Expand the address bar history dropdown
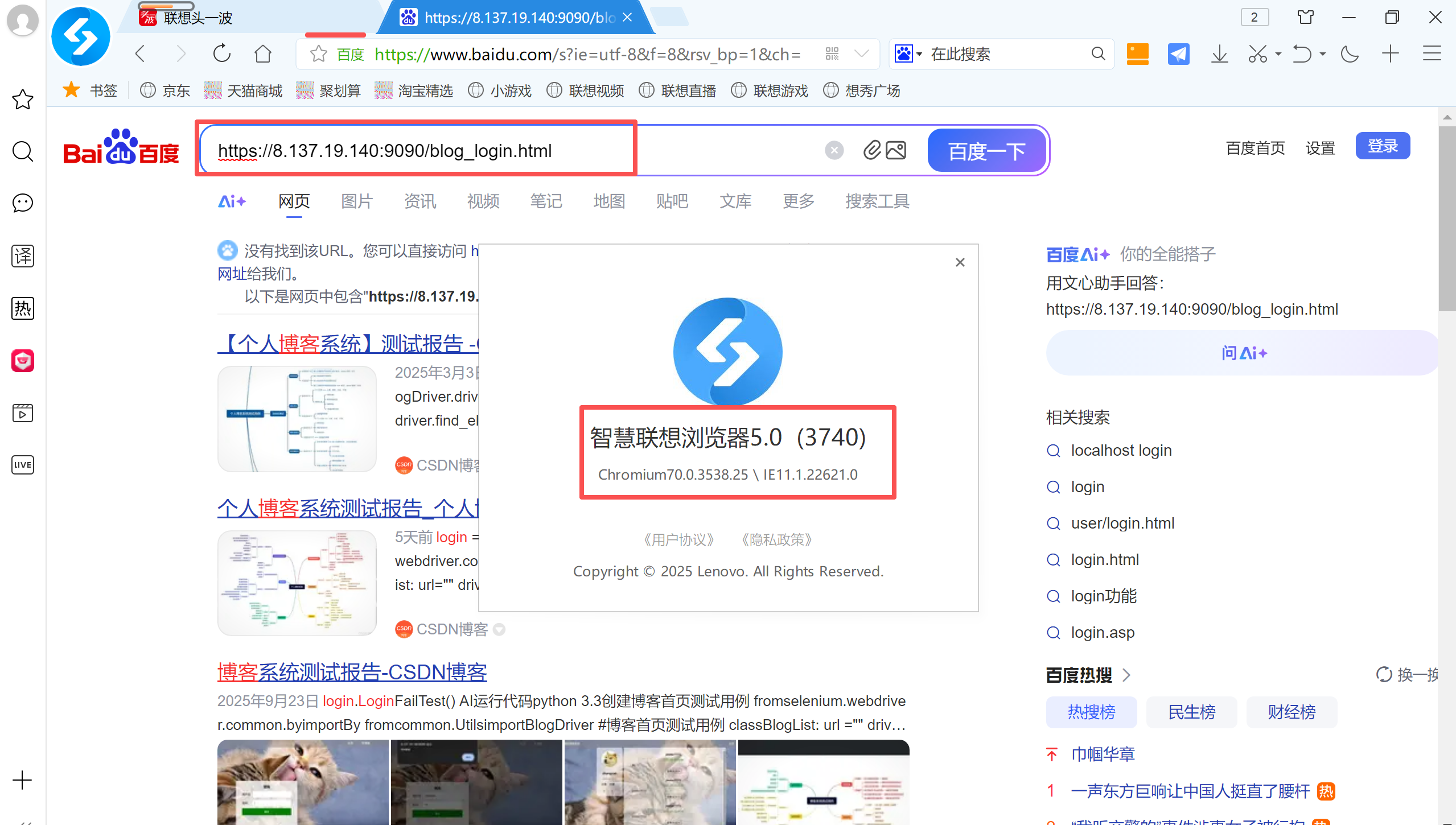The width and height of the screenshot is (1456, 825). (862, 54)
